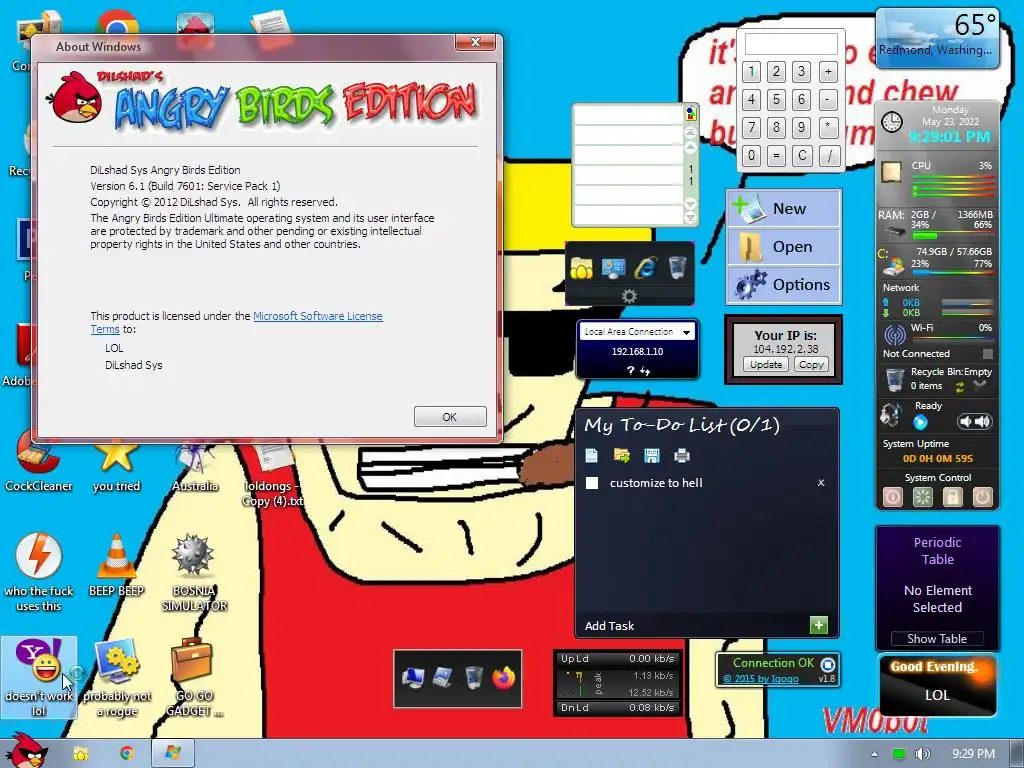Expand Local Area Connection dropdown
1024x768 pixels.
click(686, 332)
